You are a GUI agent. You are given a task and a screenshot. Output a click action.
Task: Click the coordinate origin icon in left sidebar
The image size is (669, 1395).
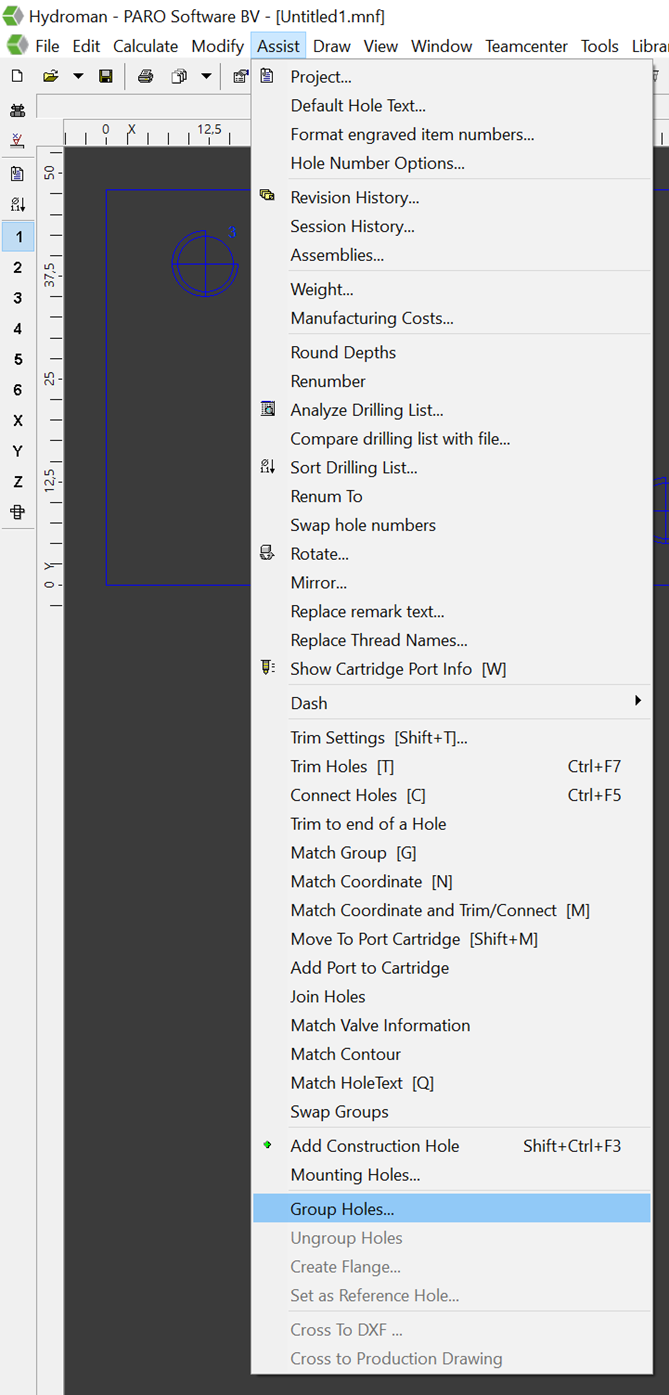pos(17,141)
